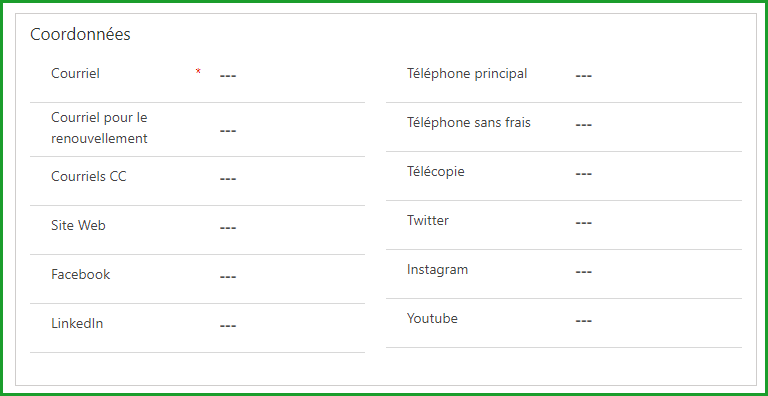Click the Courriel label
This screenshot has height=396, width=768.
[75, 74]
